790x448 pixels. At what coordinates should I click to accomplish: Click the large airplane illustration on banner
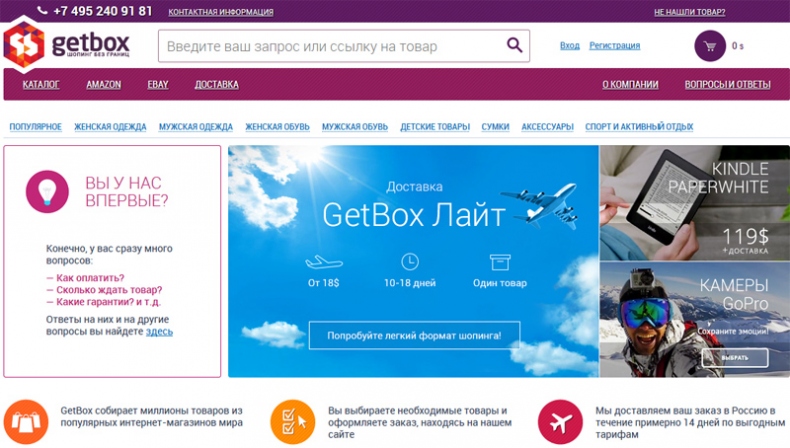coord(540,206)
